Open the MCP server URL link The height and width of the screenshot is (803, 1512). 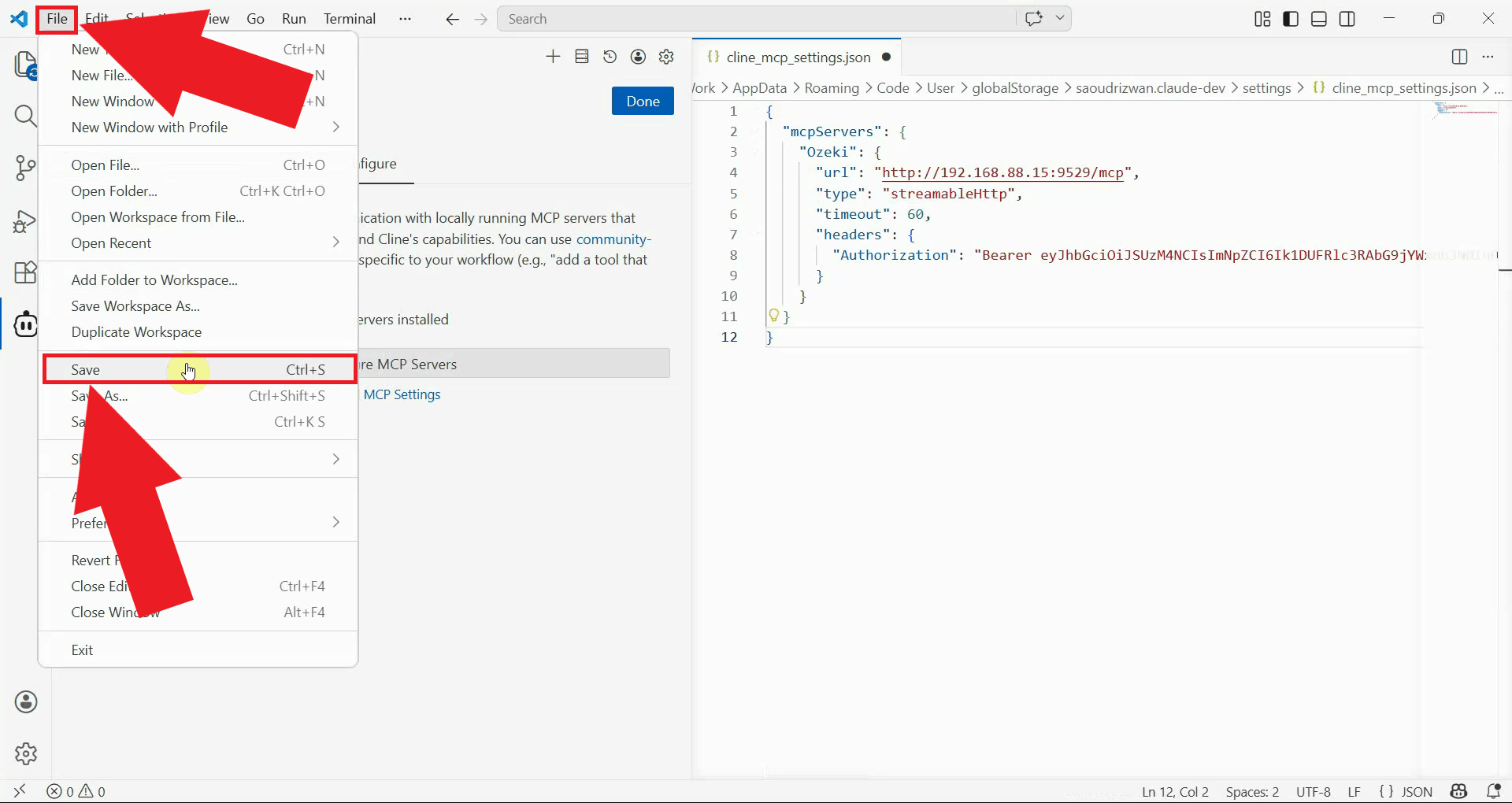tap(1002, 172)
